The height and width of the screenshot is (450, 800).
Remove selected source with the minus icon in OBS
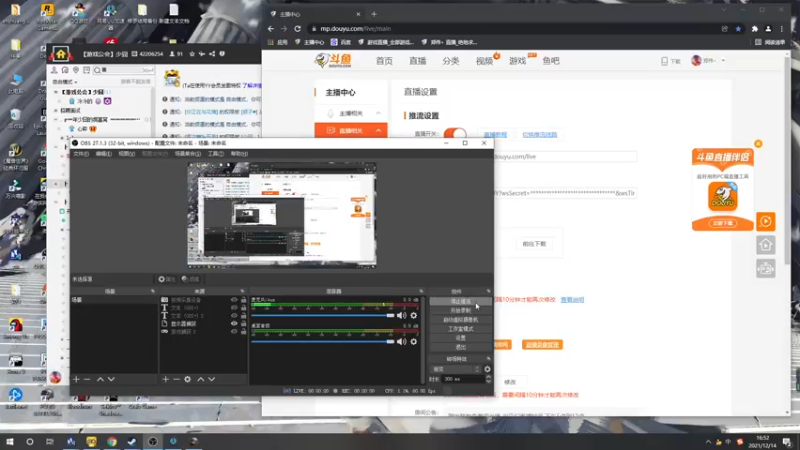(x=176, y=380)
